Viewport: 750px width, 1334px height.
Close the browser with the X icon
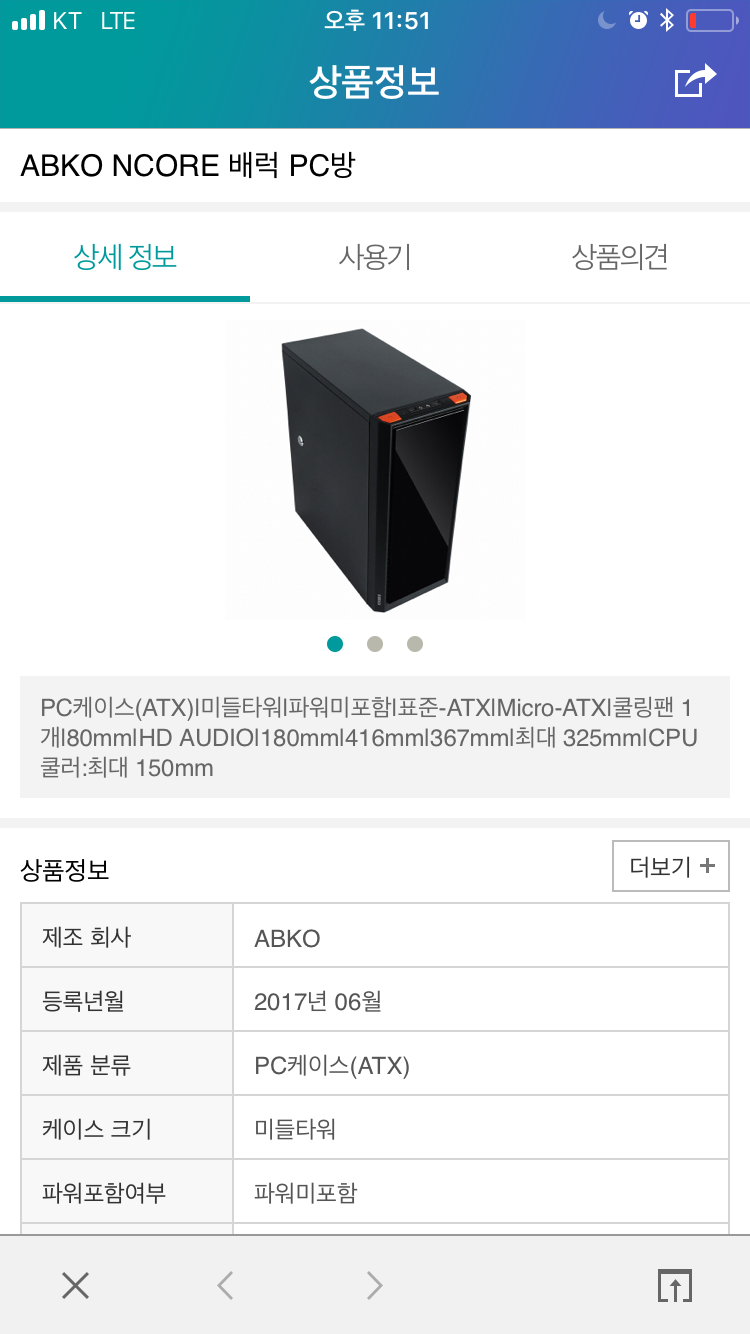click(75, 1285)
